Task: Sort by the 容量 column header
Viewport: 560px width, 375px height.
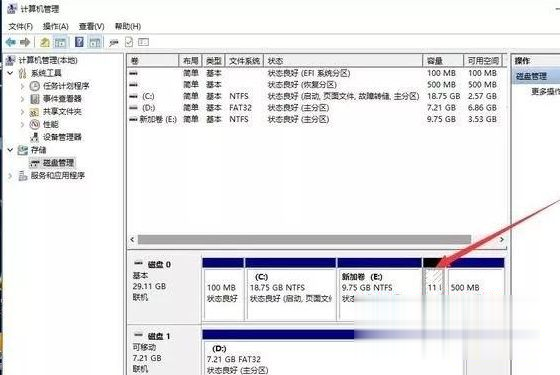Action: 443,61
